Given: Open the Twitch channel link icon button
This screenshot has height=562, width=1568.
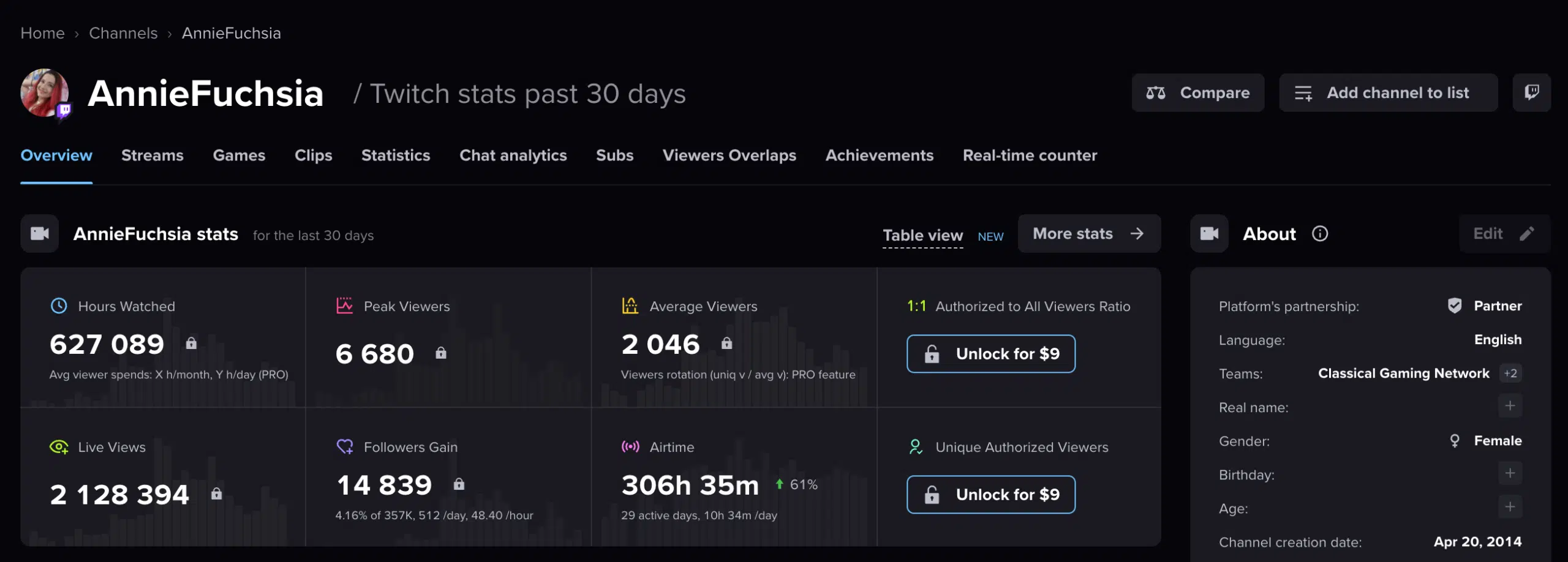Looking at the screenshot, I should [x=1531, y=92].
